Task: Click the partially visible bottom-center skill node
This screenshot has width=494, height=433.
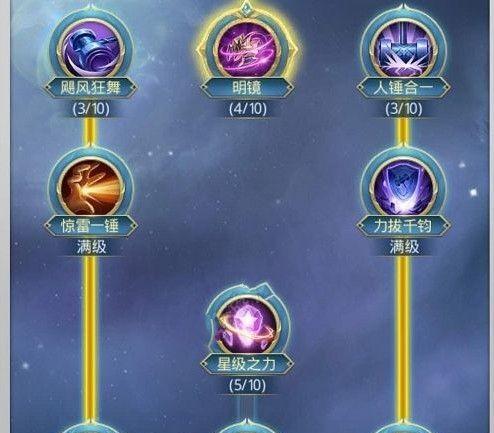Action: tap(247, 426)
